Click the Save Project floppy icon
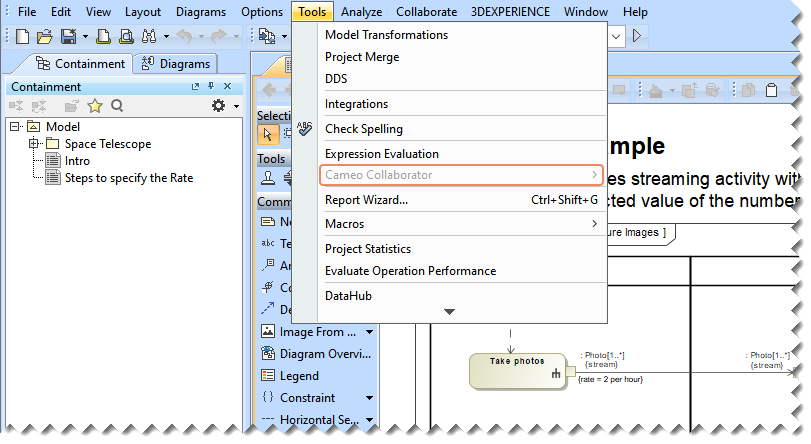811x444 pixels. pyautogui.click(x=68, y=36)
